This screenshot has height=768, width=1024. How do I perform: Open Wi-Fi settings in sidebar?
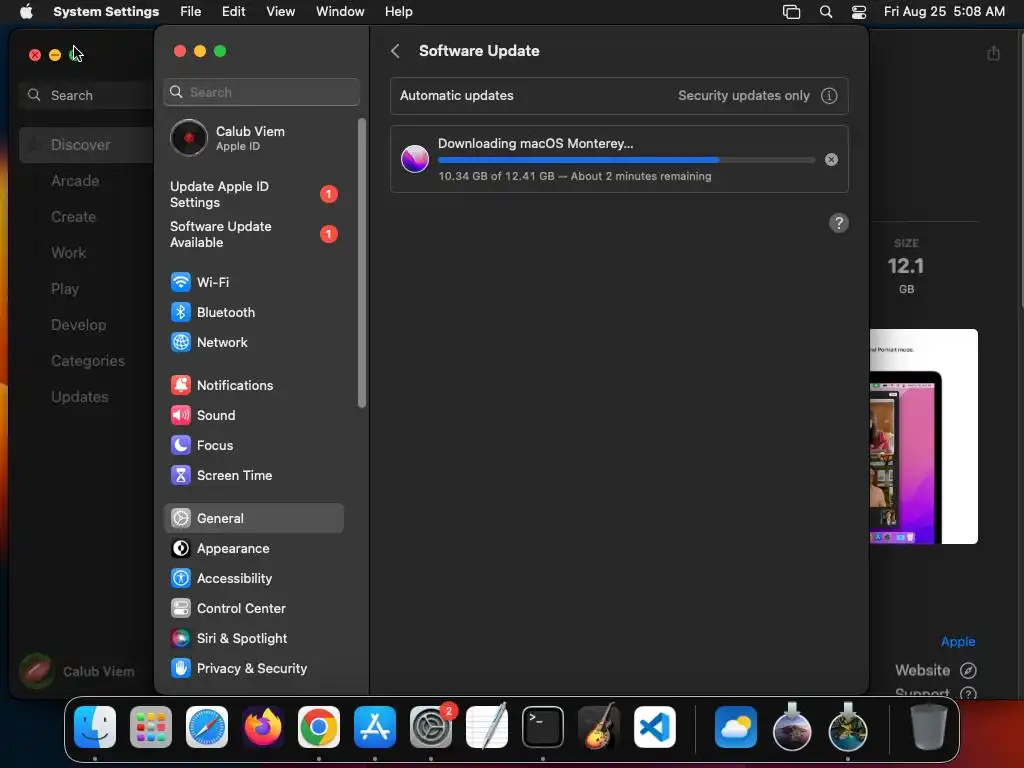point(253,282)
